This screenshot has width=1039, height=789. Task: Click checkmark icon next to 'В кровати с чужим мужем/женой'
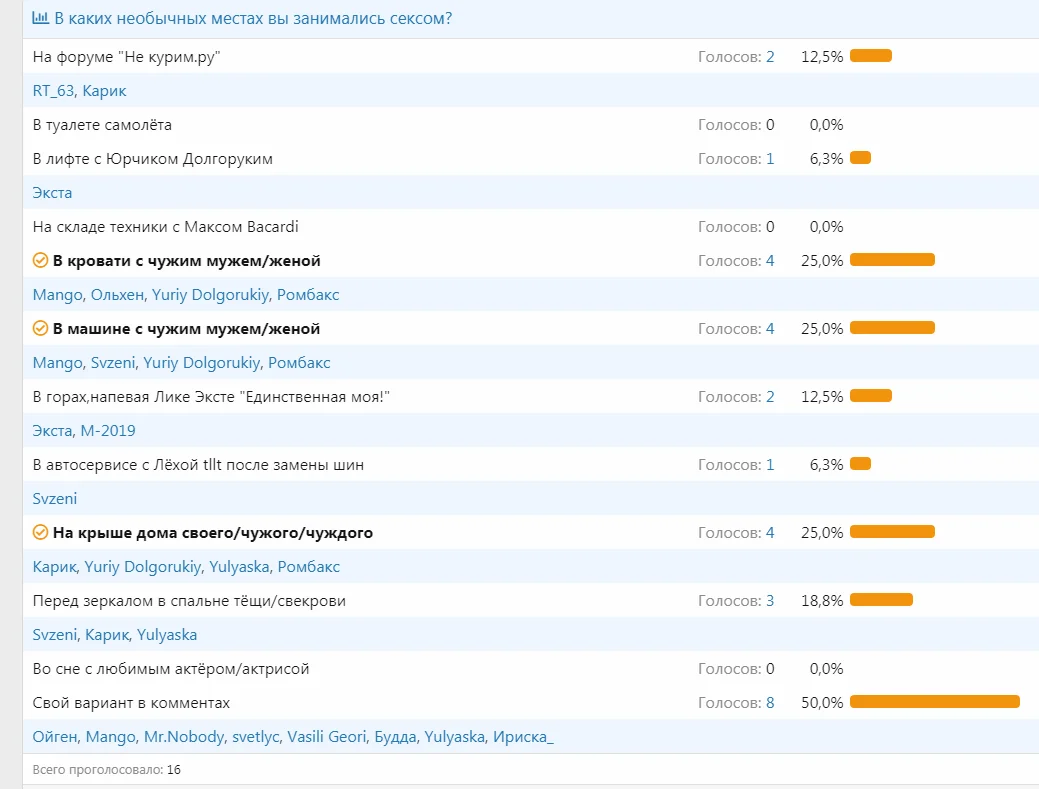tap(40, 260)
